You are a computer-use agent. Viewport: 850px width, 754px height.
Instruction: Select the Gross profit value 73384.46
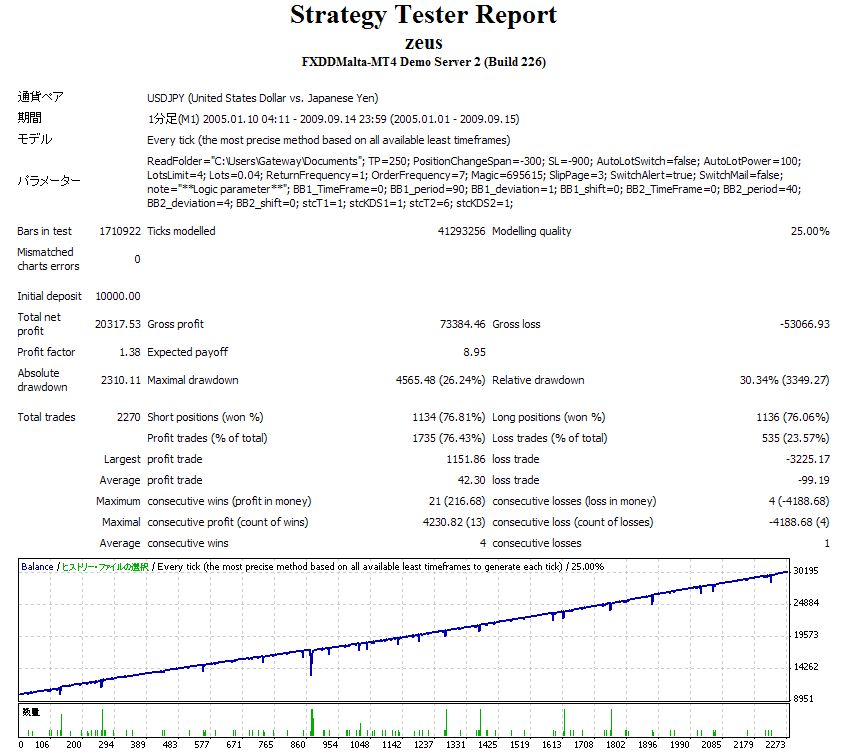pyautogui.click(x=462, y=324)
